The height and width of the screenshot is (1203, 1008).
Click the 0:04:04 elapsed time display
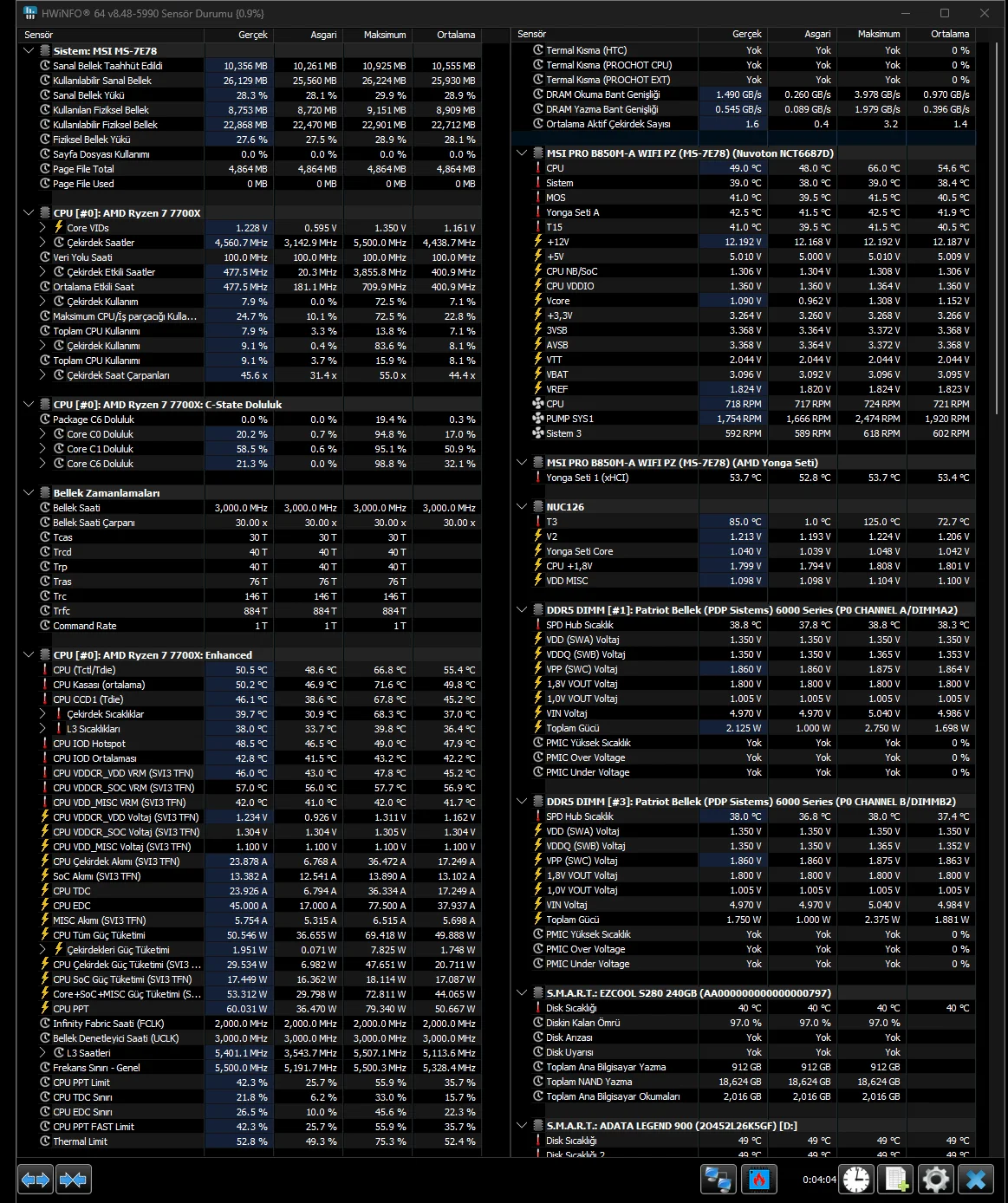coord(819,1180)
